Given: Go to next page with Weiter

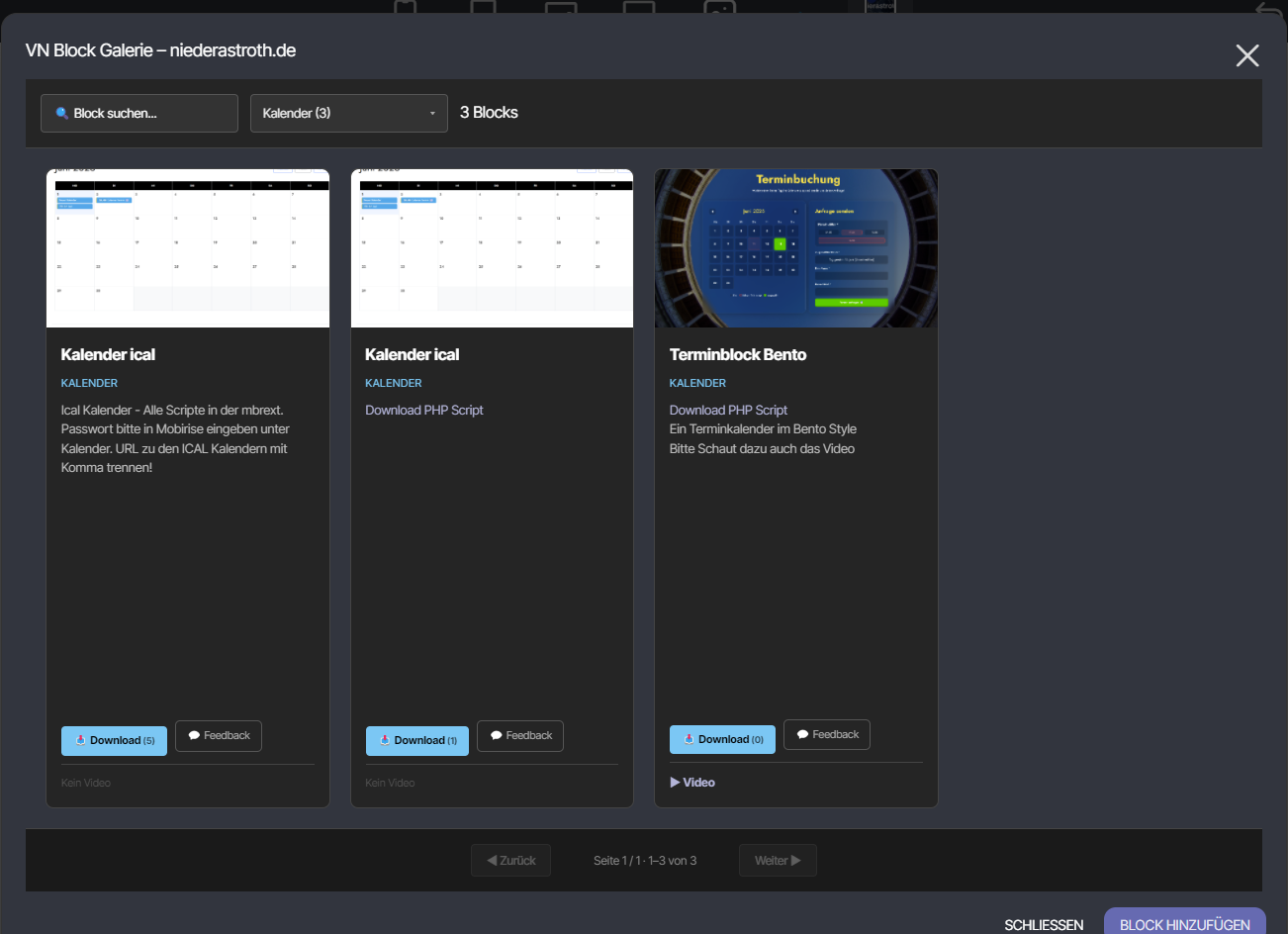Looking at the screenshot, I should (x=778, y=861).
